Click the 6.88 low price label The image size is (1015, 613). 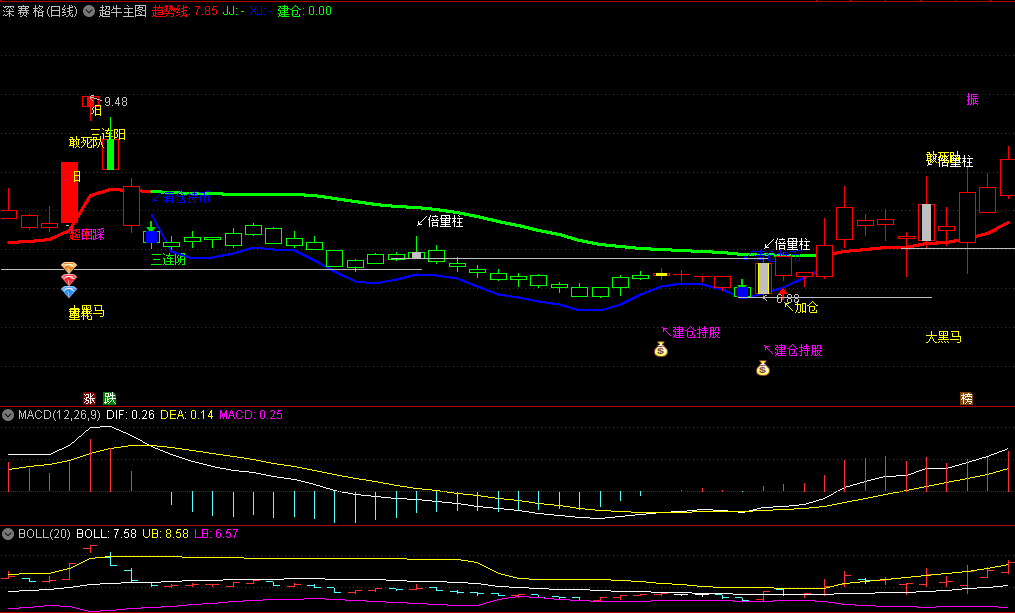788,298
